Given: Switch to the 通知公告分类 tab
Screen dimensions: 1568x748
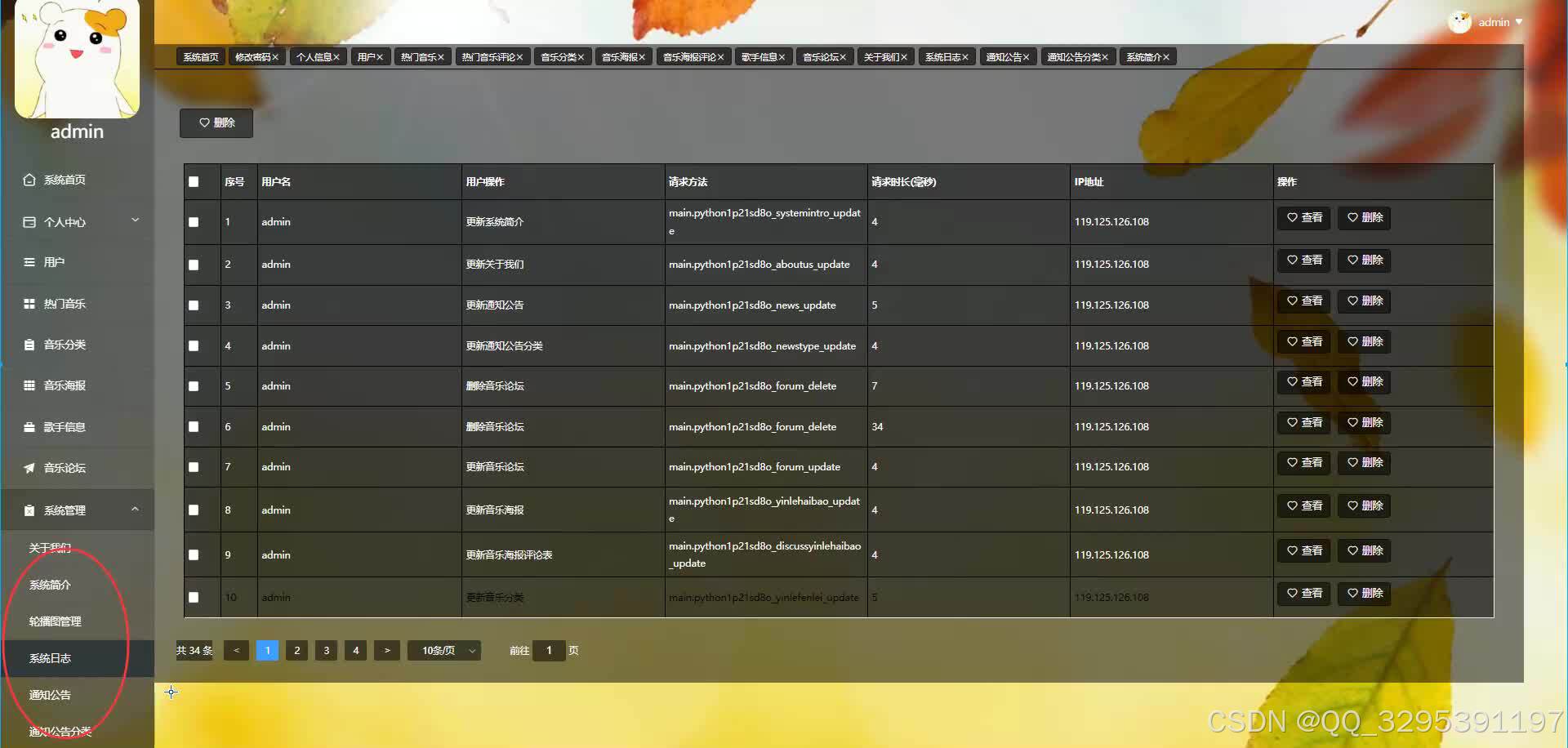Looking at the screenshot, I should [x=1078, y=57].
